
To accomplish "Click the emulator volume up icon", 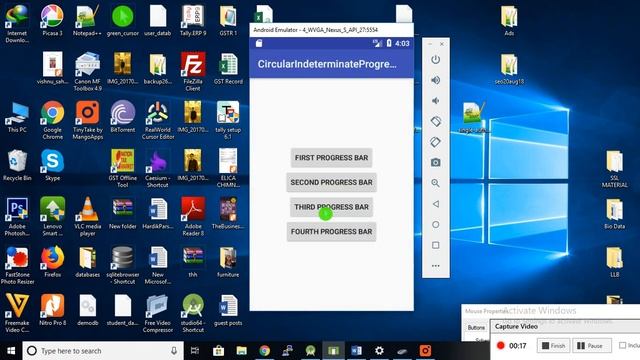I will (x=436, y=80).
